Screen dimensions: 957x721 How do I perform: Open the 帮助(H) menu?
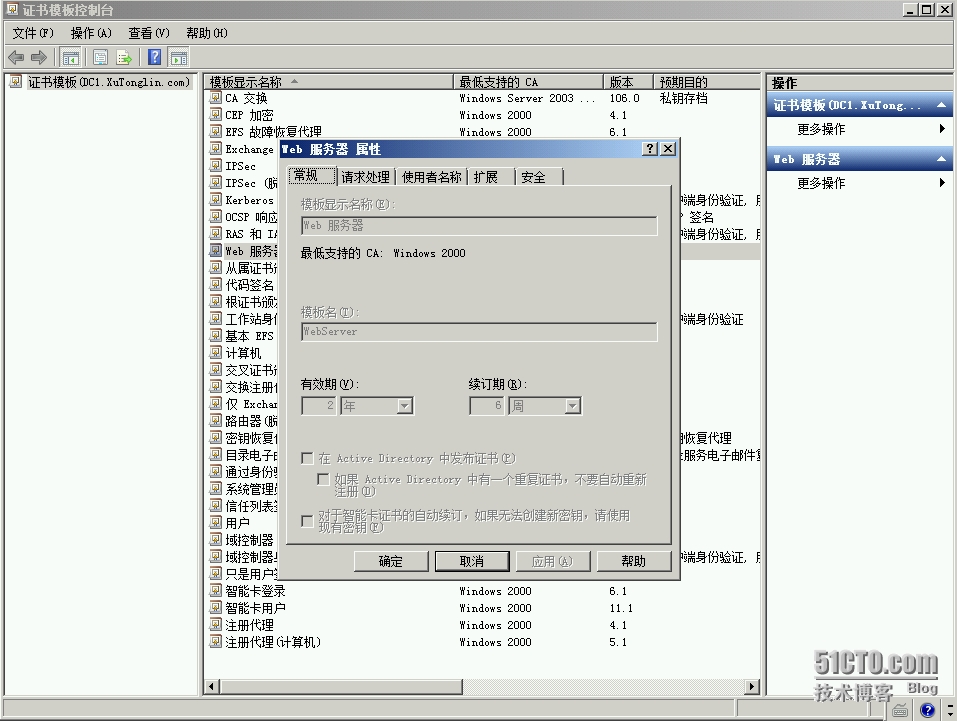coord(207,33)
